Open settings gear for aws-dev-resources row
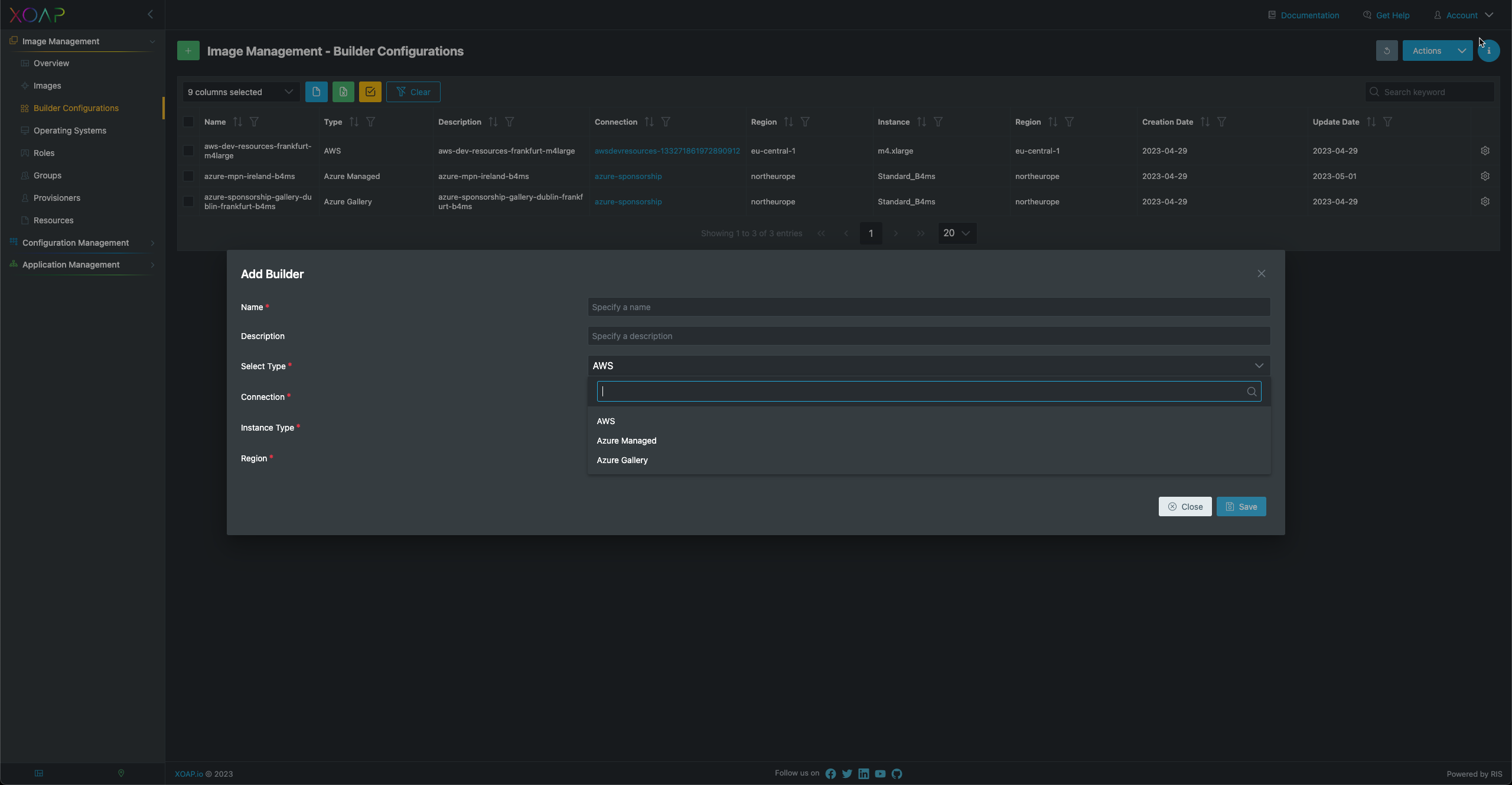The image size is (1512, 785). click(x=1485, y=151)
